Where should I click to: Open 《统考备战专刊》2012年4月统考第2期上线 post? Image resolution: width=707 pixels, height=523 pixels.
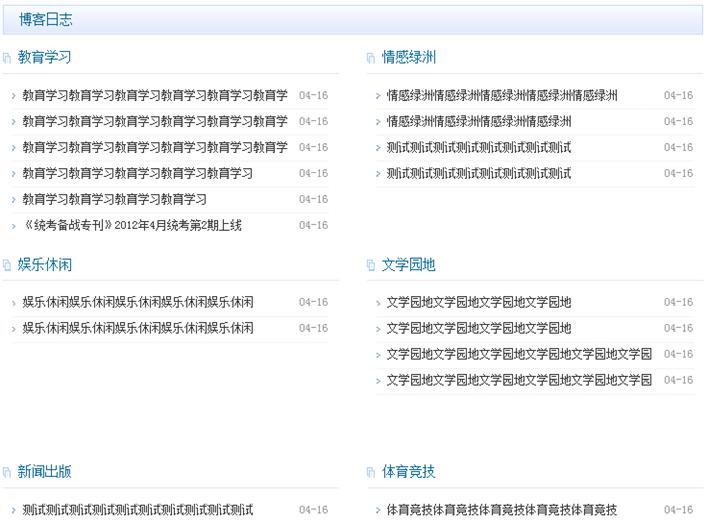click(x=132, y=225)
